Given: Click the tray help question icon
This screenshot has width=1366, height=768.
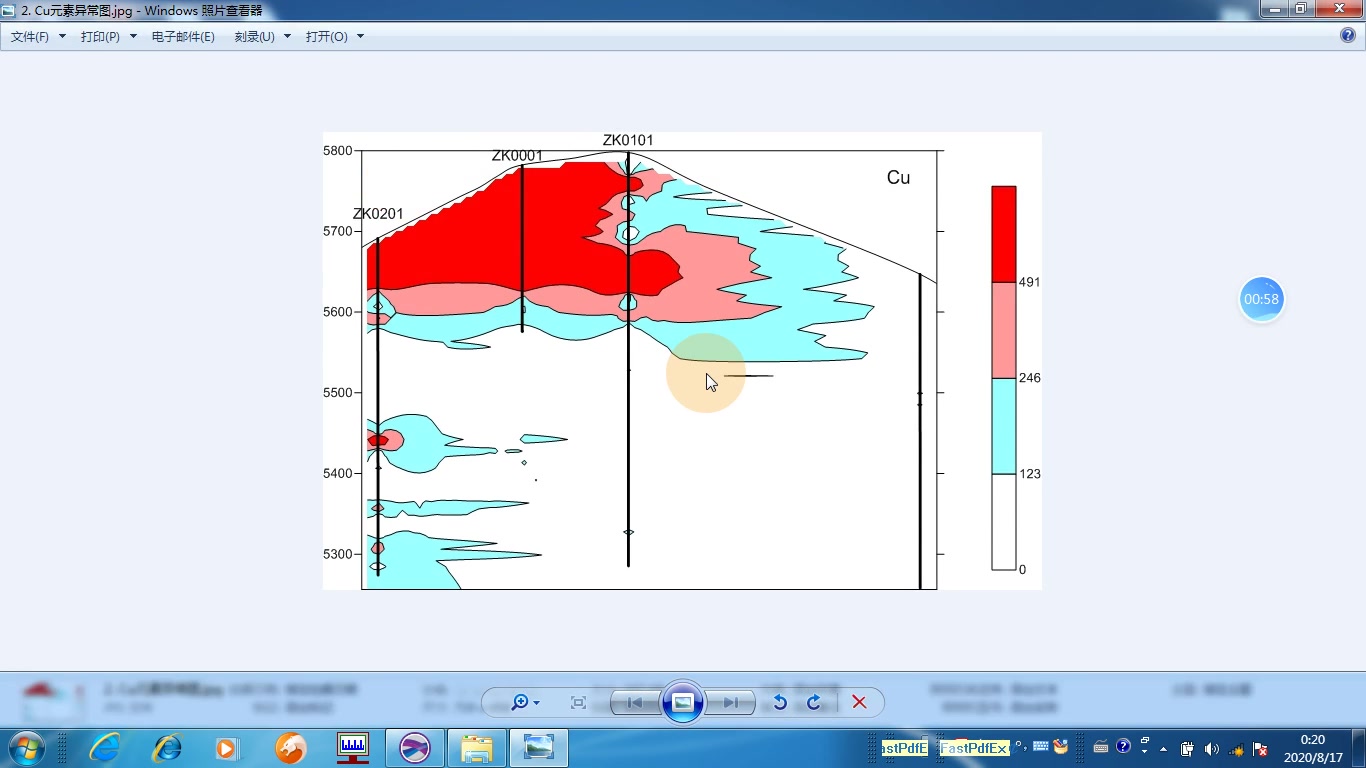Looking at the screenshot, I should 1124,747.
